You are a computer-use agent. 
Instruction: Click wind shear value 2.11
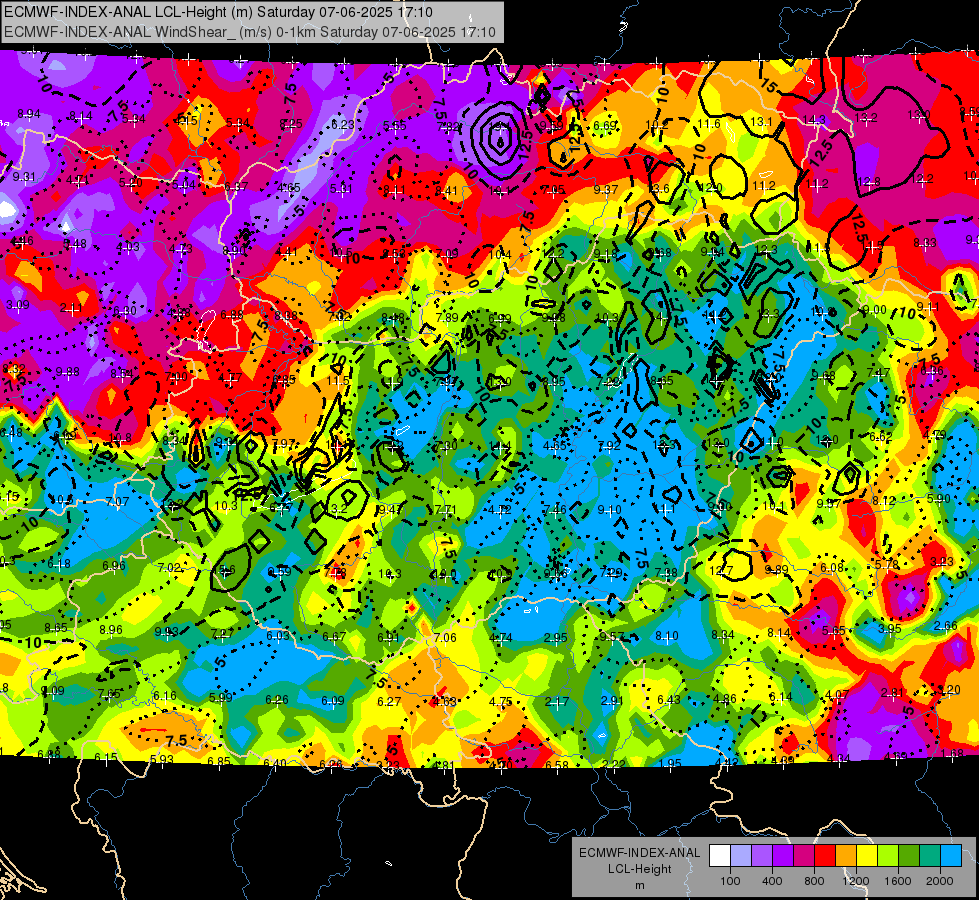(71, 308)
